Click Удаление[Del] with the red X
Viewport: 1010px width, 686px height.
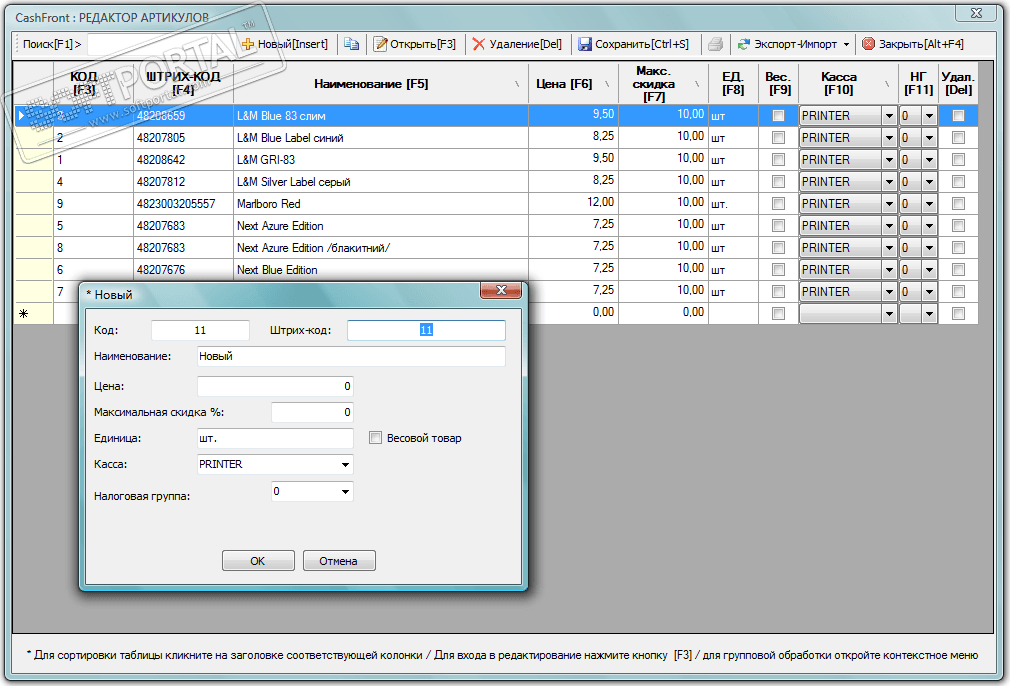click(x=517, y=44)
